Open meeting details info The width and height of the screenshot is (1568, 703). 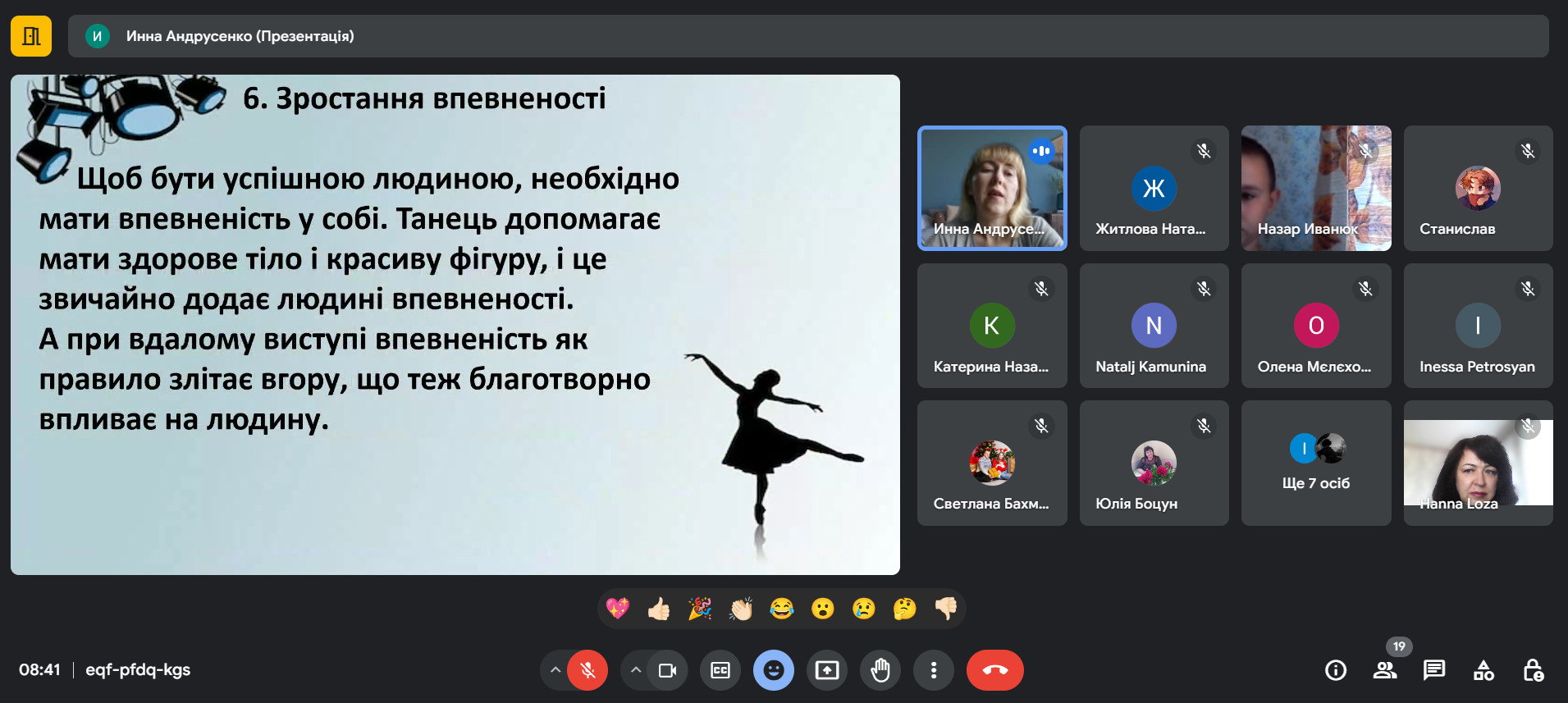coord(1335,670)
